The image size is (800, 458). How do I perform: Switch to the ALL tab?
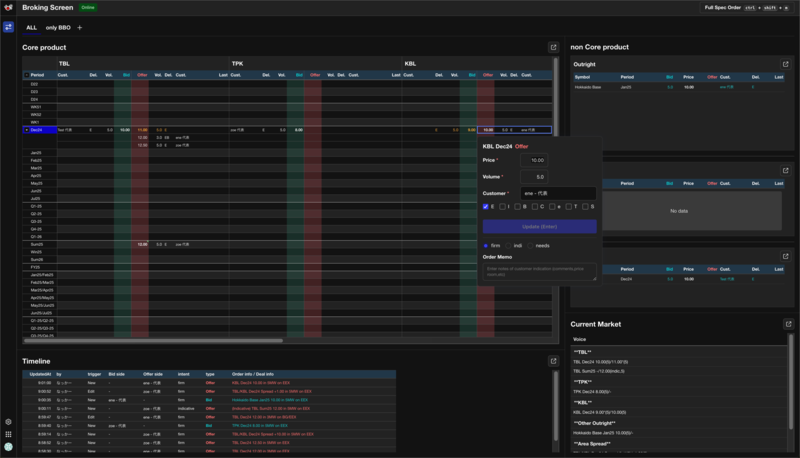[32, 28]
